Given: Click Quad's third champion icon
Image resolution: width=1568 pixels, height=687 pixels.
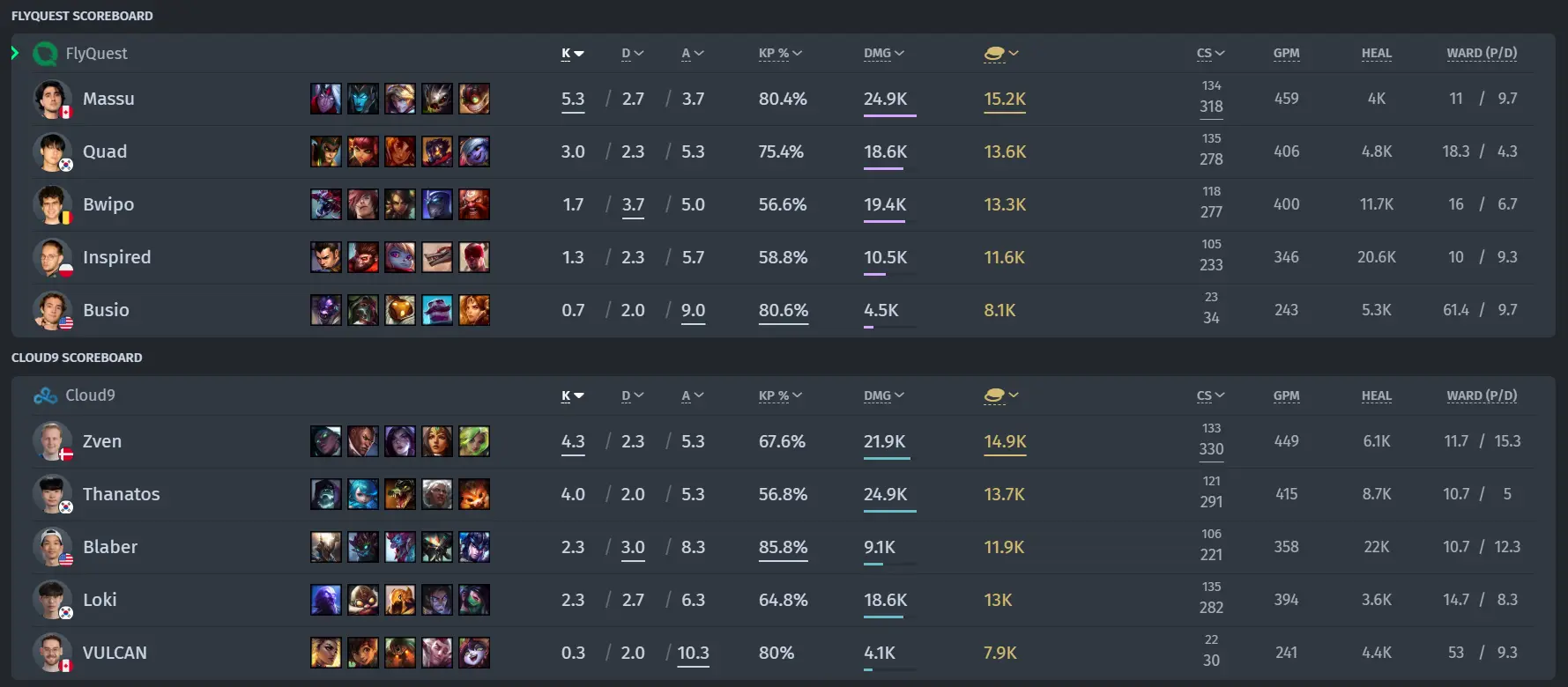Looking at the screenshot, I should (400, 151).
